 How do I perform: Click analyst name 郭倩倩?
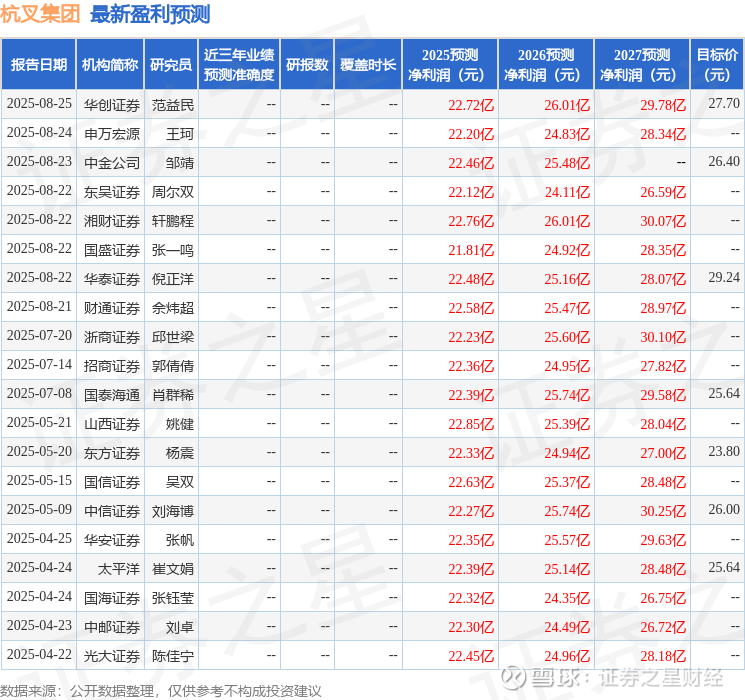(x=173, y=366)
